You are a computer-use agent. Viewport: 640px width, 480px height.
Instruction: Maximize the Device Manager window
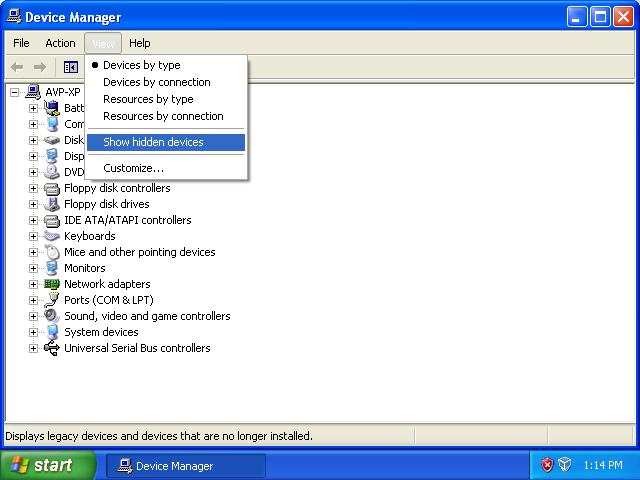point(600,17)
